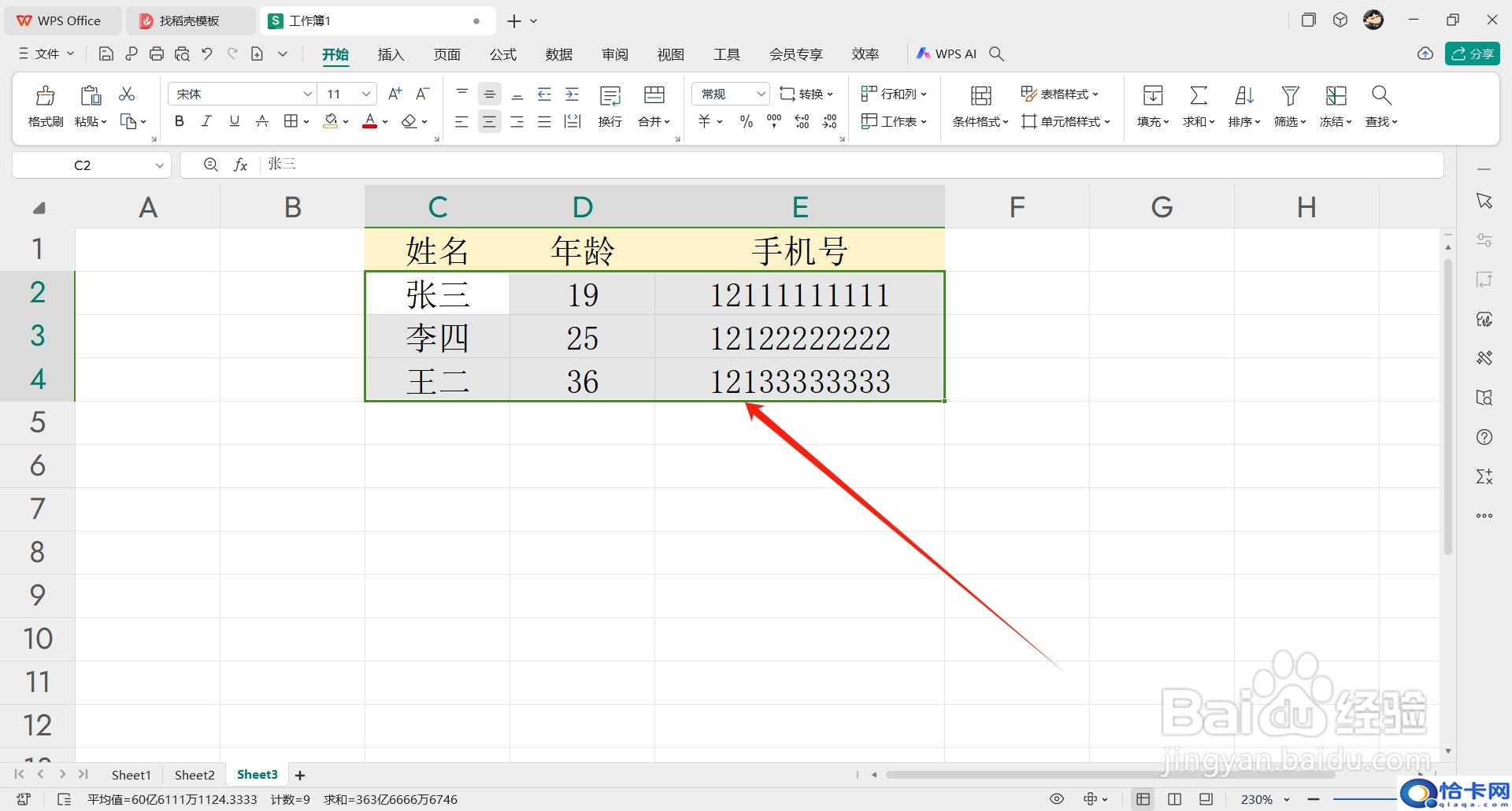The height and width of the screenshot is (811, 1512).
Task: Click the Wrap Text (换行) icon
Action: point(610,96)
